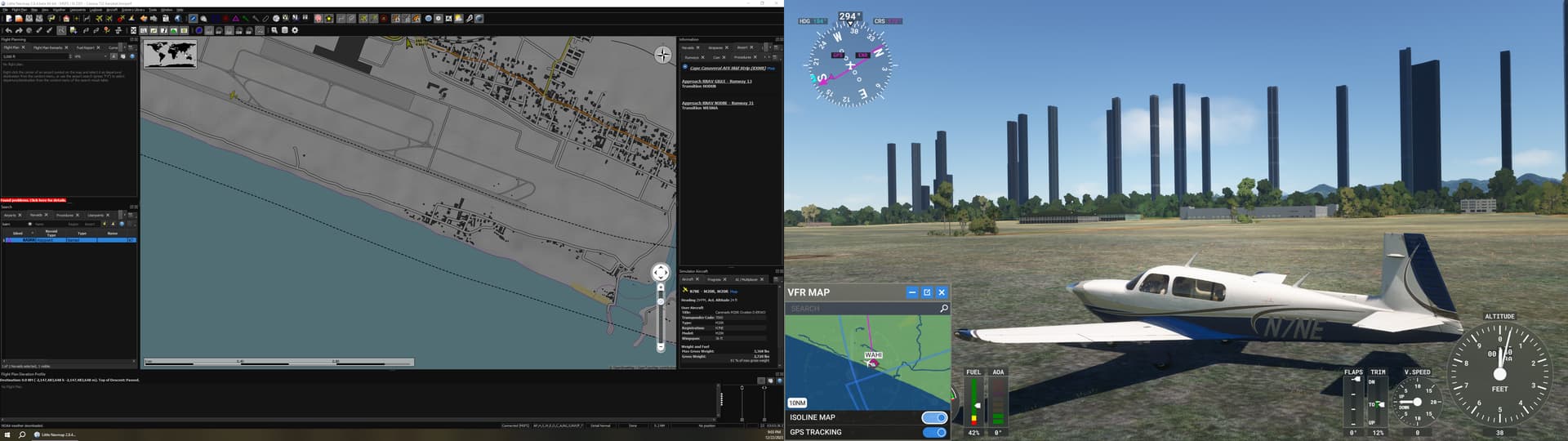The image size is (1568, 441).
Task: Click the Windows taskbar search icon
Action: 22,434
